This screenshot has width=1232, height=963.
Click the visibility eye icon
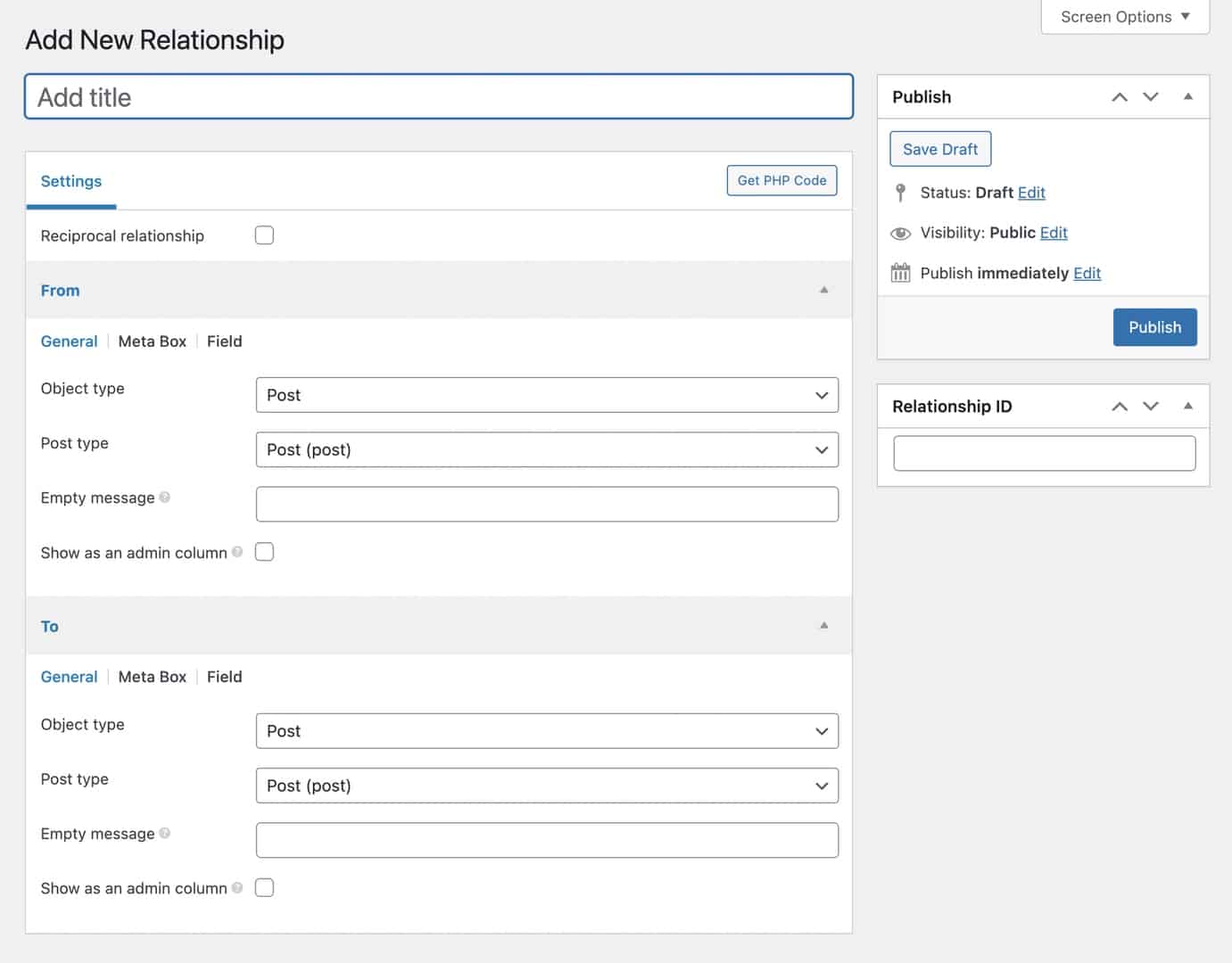pos(901,233)
